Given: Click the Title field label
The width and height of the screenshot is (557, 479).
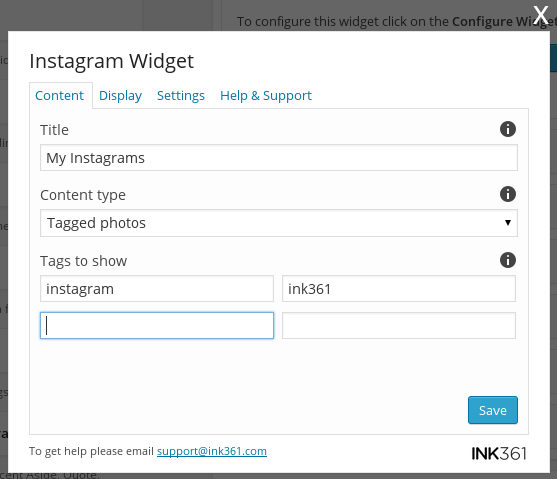Looking at the screenshot, I should 54,130.
